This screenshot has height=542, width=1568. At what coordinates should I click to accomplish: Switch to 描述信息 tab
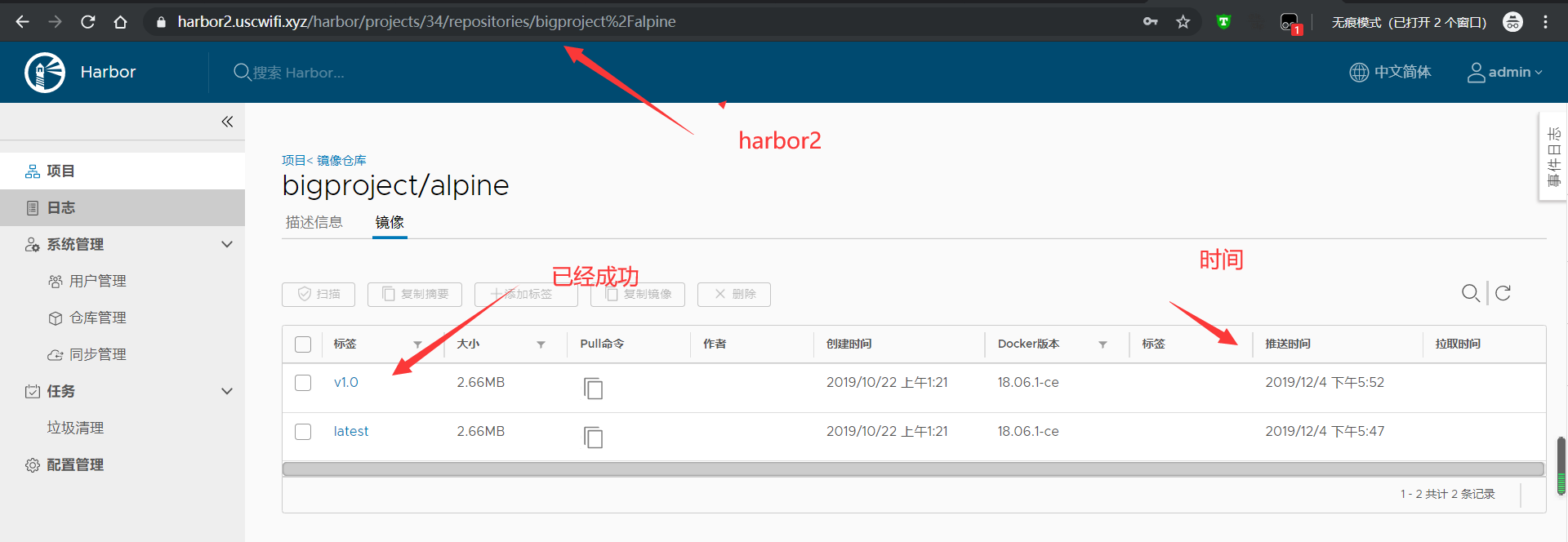pyautogui.click(x=314, y=222)
